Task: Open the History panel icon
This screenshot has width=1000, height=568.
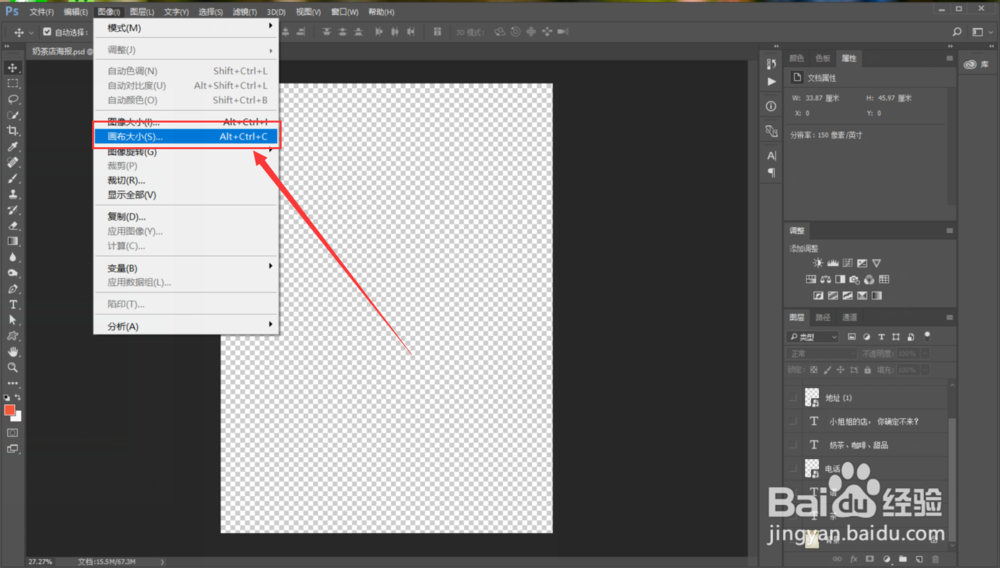Action: (x=771, y=64)
